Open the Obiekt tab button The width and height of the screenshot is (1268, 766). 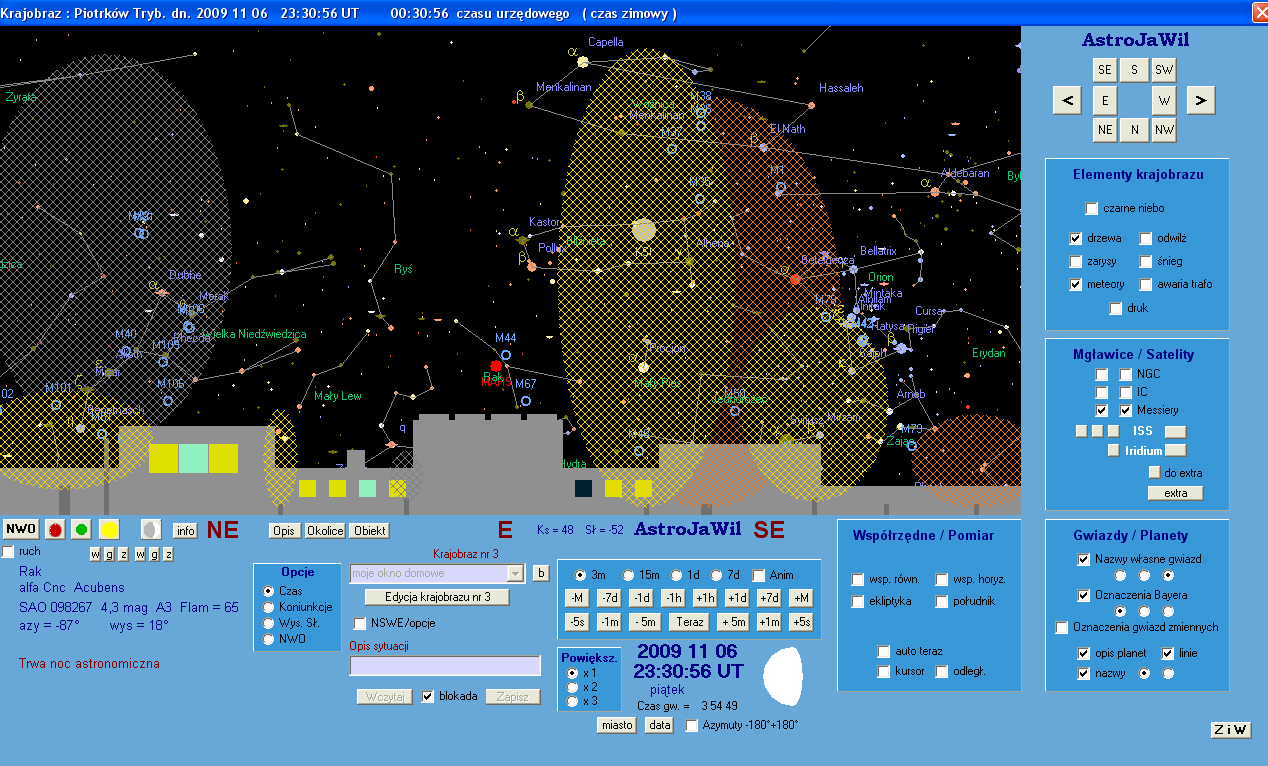[370, 531]
